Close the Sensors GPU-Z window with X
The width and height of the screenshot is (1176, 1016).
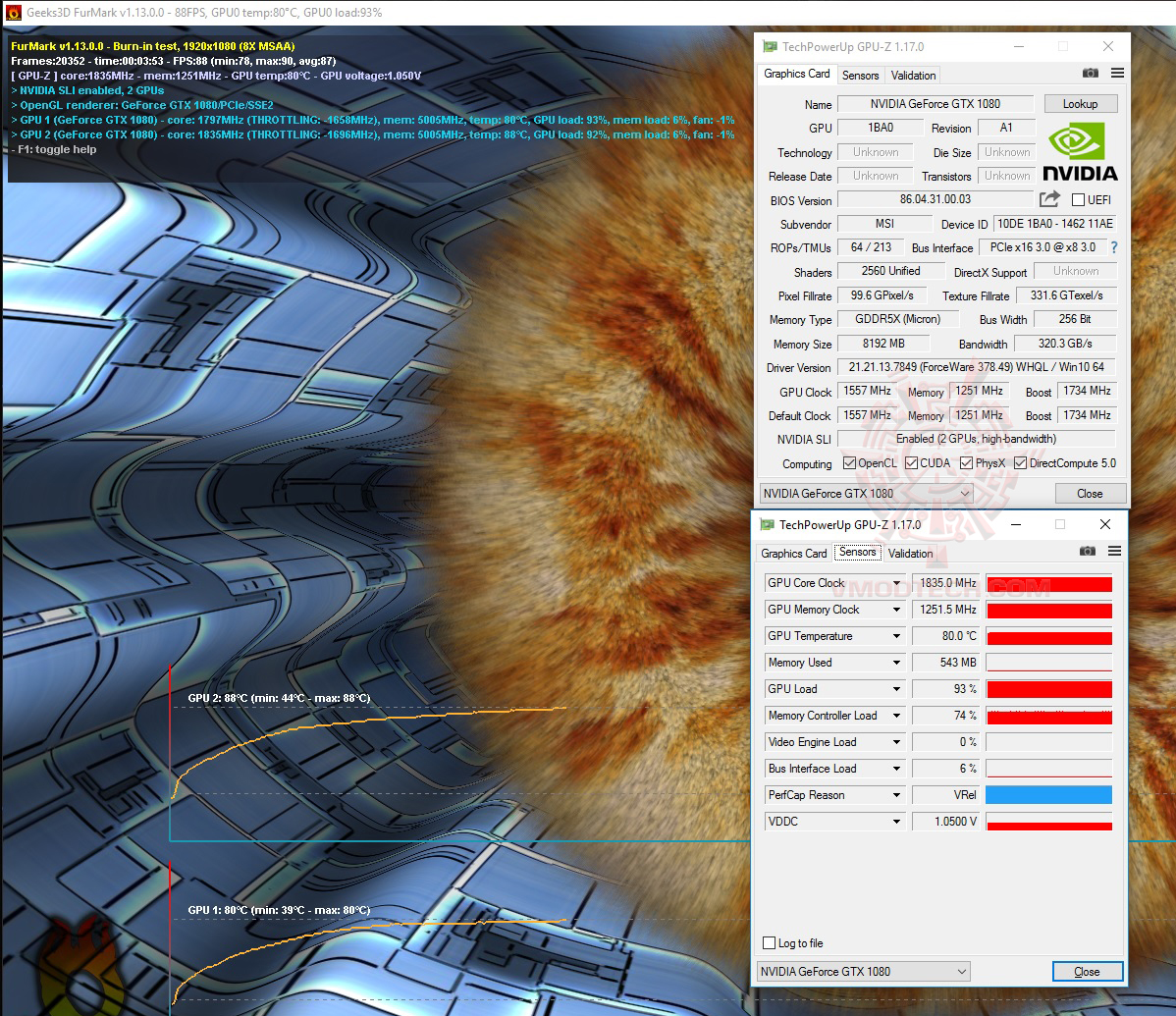coord(1104,524)
